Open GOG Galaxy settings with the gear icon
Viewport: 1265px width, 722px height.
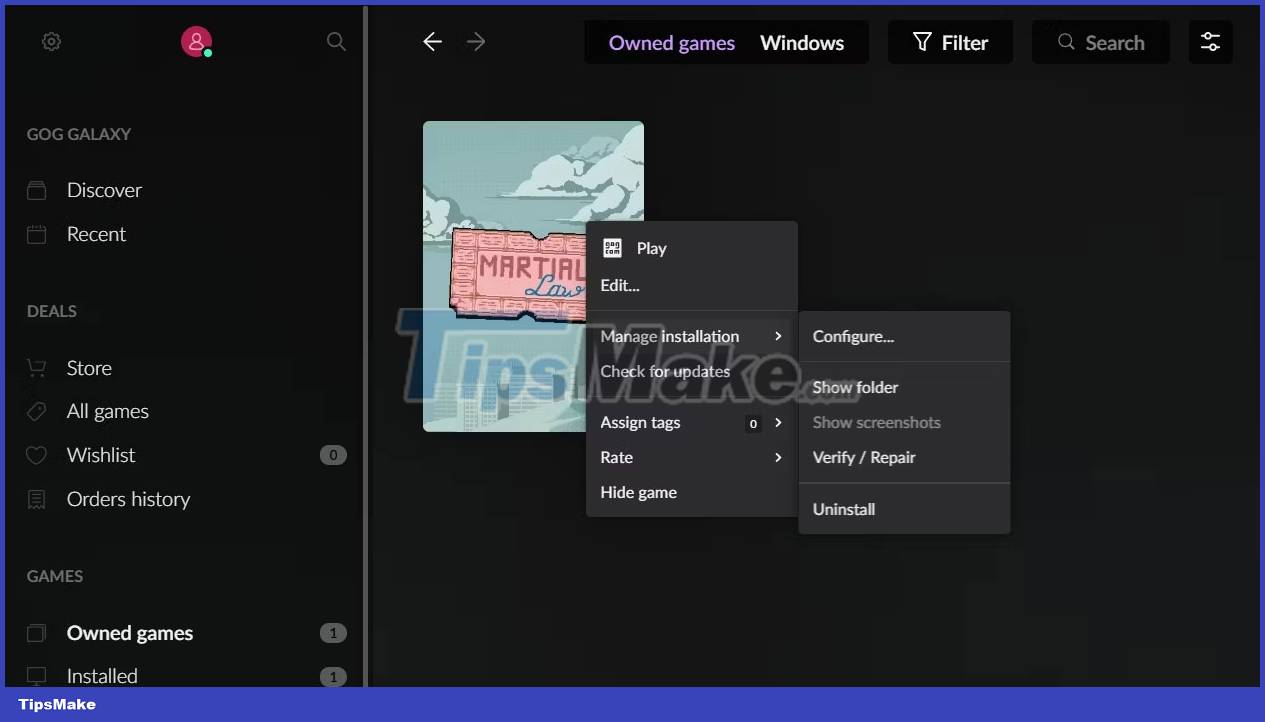[51, 41]
